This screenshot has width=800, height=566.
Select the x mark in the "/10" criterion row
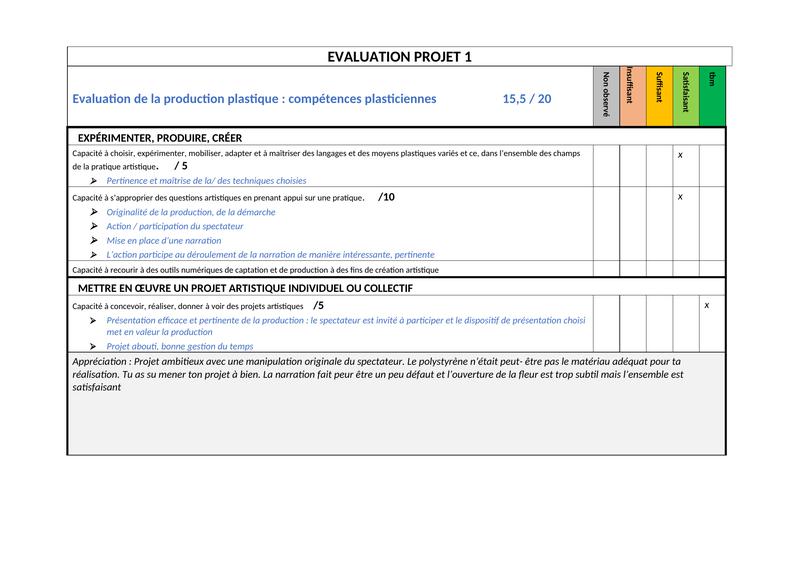click(x=680, y=197)
